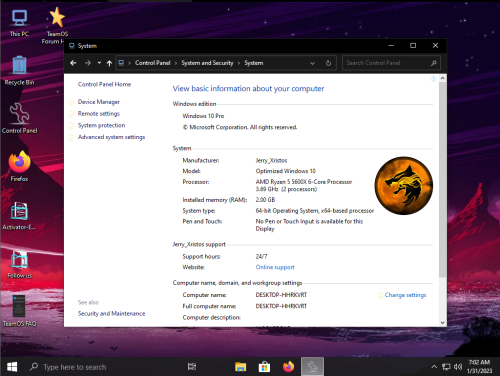Click the 2.00 GB installed memory value
500x376 pixels.
pyautogui.click(x=265, y=200)
